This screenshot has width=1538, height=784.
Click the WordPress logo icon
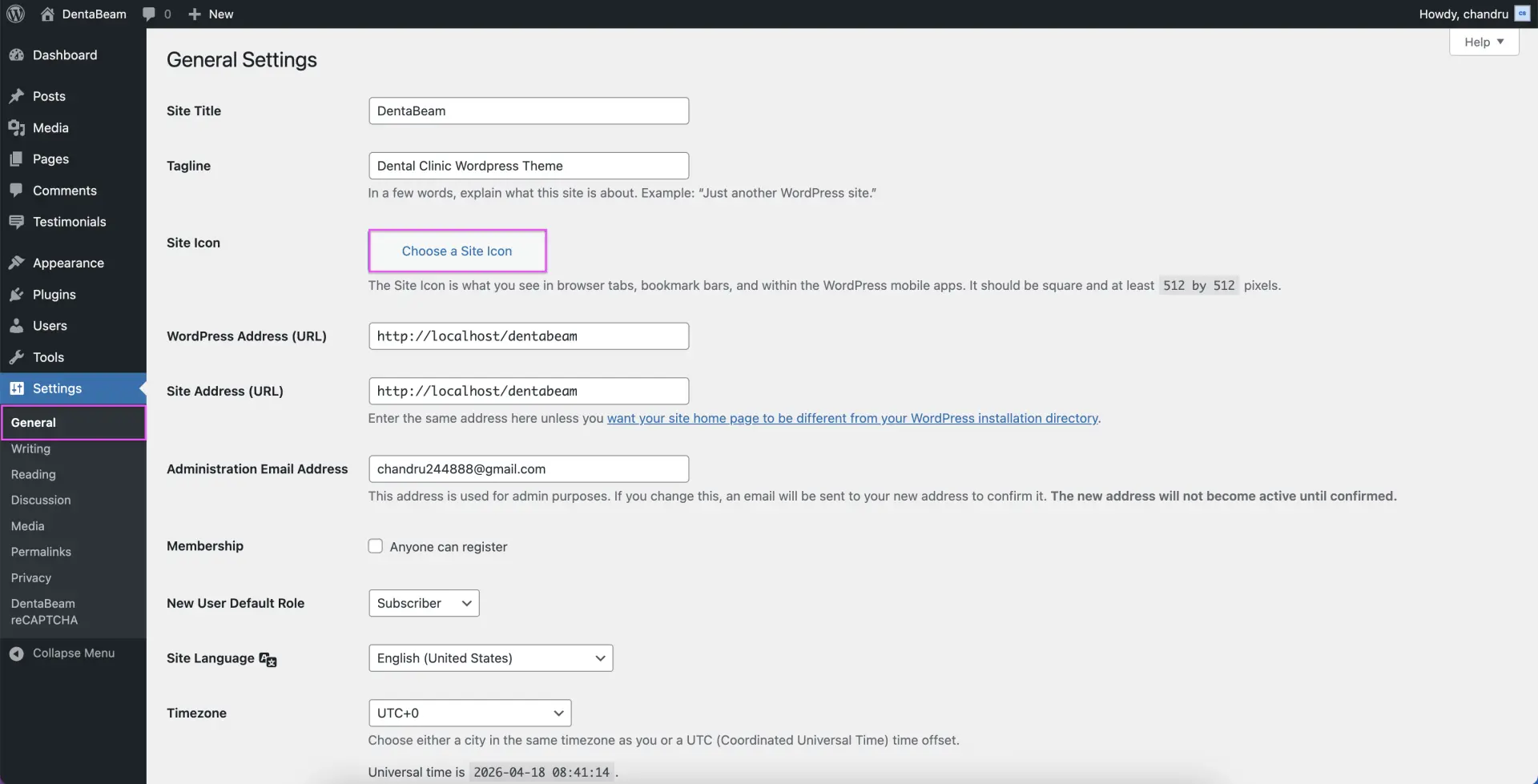click(16, 14)
